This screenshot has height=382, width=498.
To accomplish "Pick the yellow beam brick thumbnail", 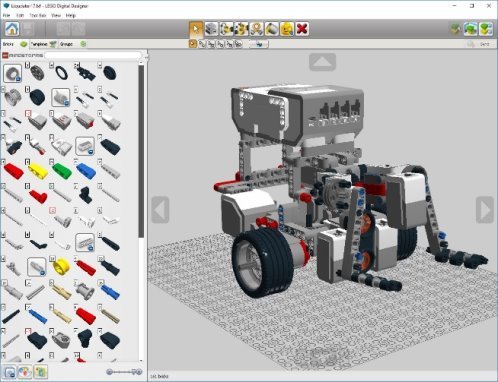I will pyautogui.click(x=37, y=170).
